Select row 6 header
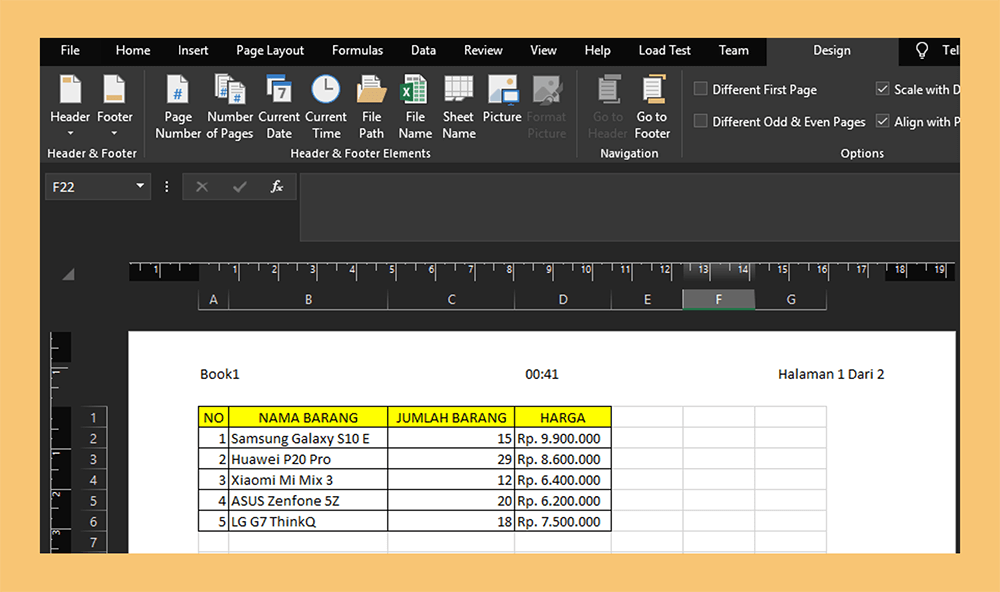 tap(93, 522)
